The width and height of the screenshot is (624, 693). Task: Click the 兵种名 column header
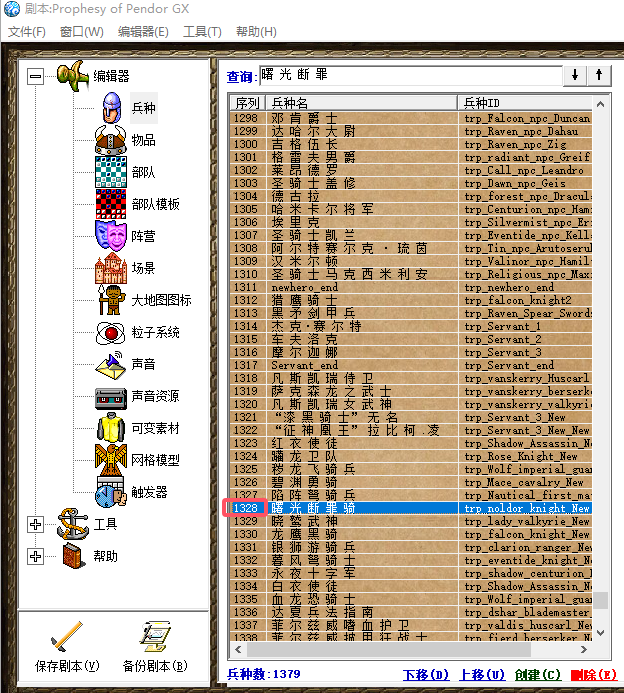[x=361, y=103]
